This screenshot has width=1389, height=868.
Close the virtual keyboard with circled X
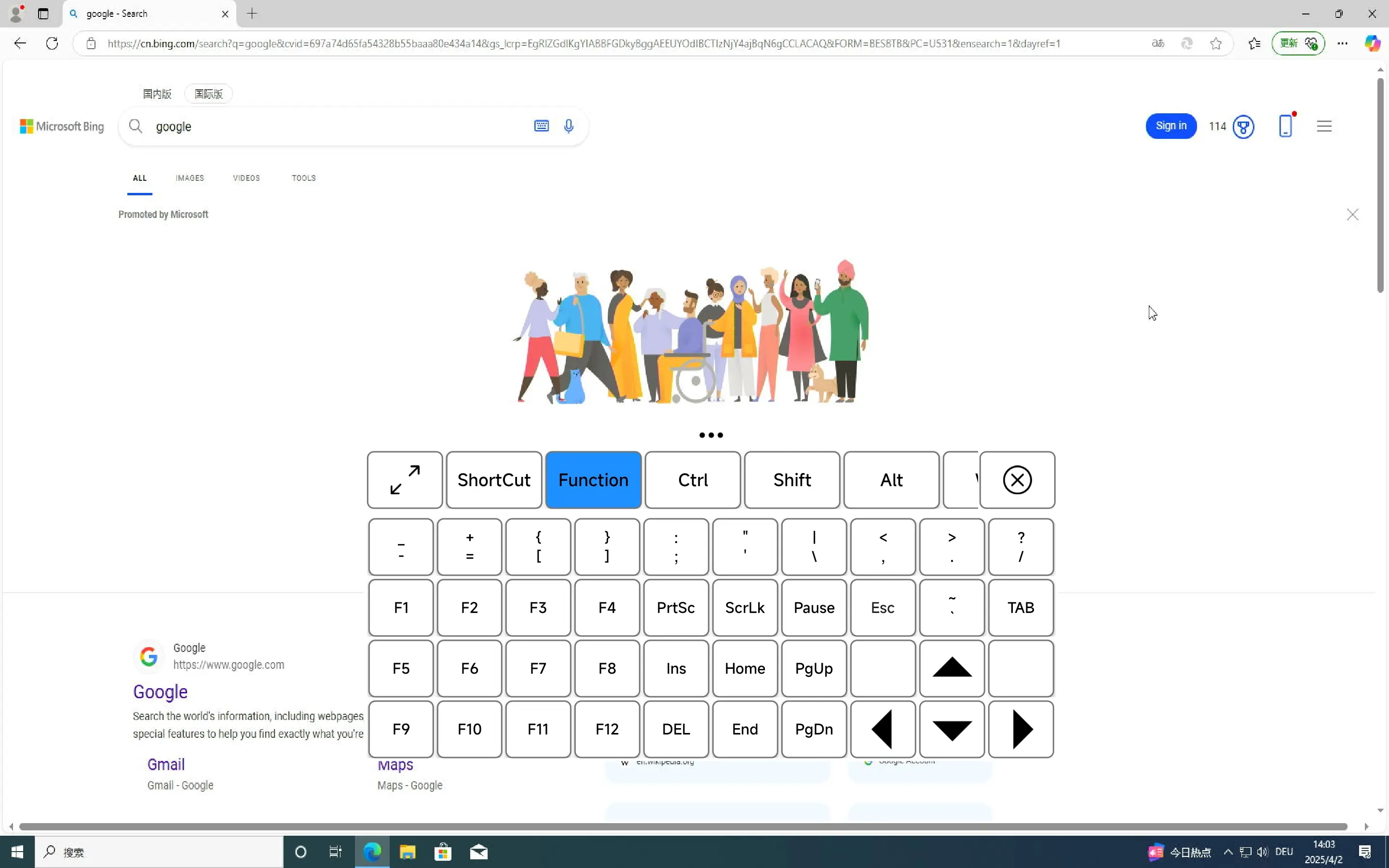click(x=1017, y=480)
